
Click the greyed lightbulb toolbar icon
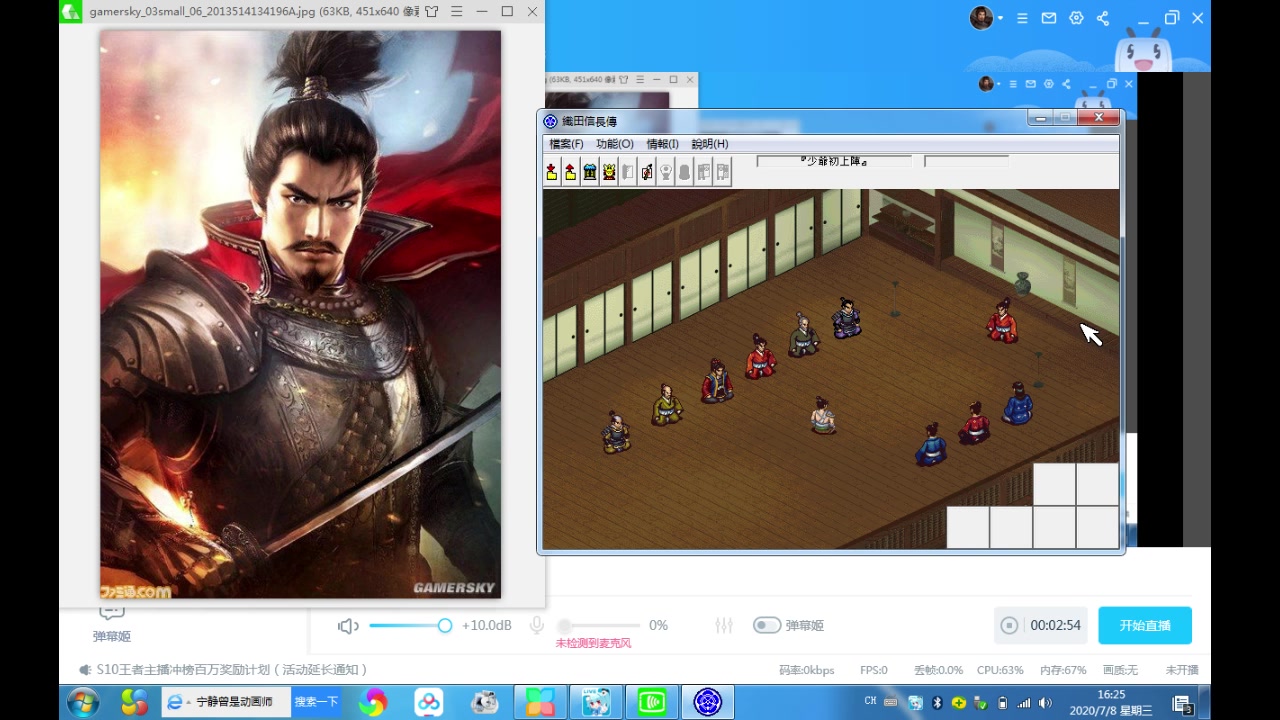[666, 172]
